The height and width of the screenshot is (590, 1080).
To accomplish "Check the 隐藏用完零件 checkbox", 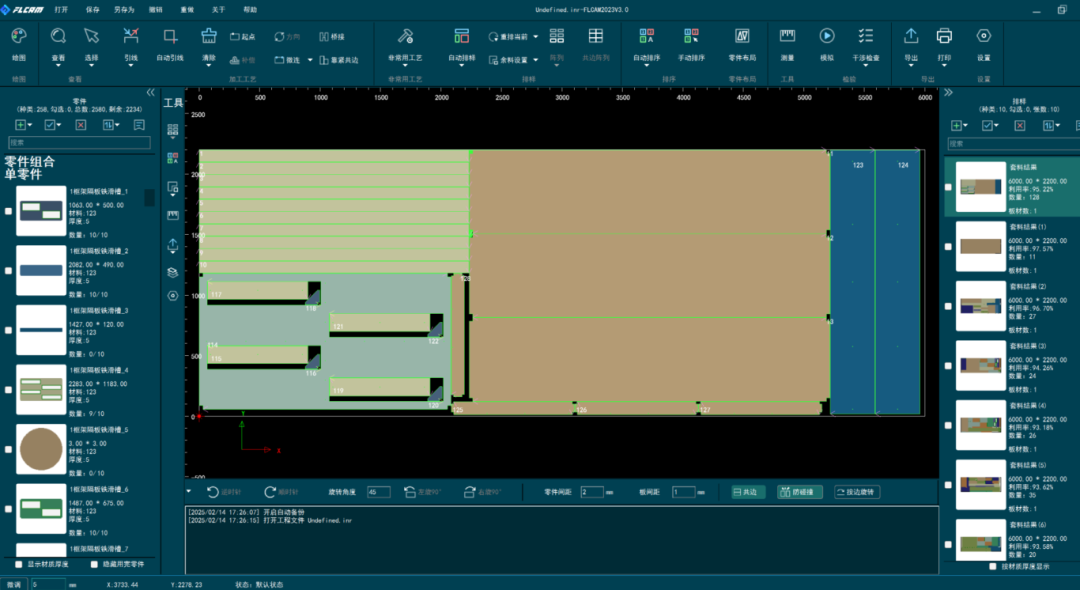I will coord(94,564).
